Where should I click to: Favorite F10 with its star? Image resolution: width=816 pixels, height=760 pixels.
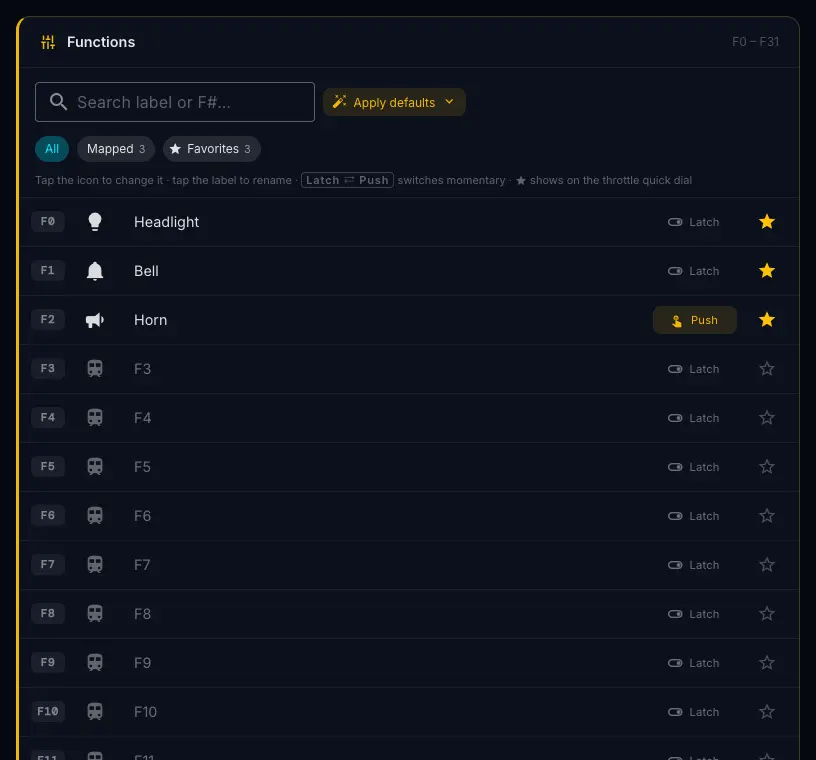(767, 711)
